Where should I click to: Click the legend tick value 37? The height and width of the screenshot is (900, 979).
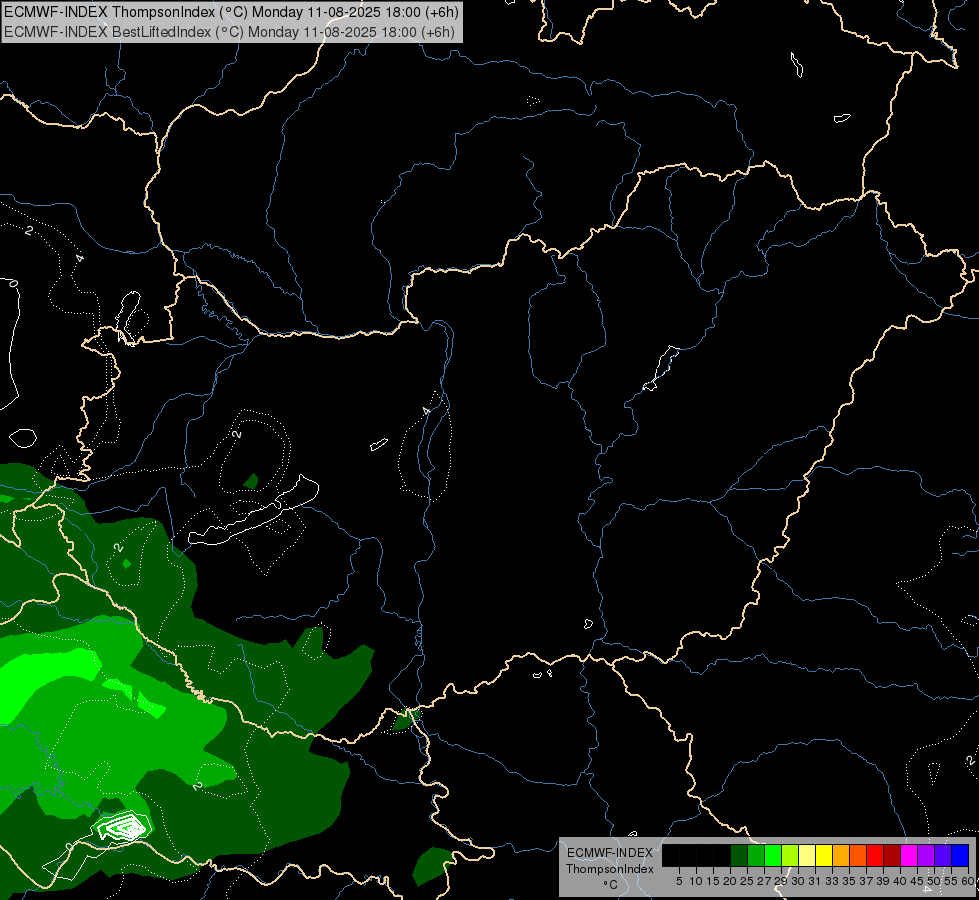pyautogui.click(x=865, y=881)
